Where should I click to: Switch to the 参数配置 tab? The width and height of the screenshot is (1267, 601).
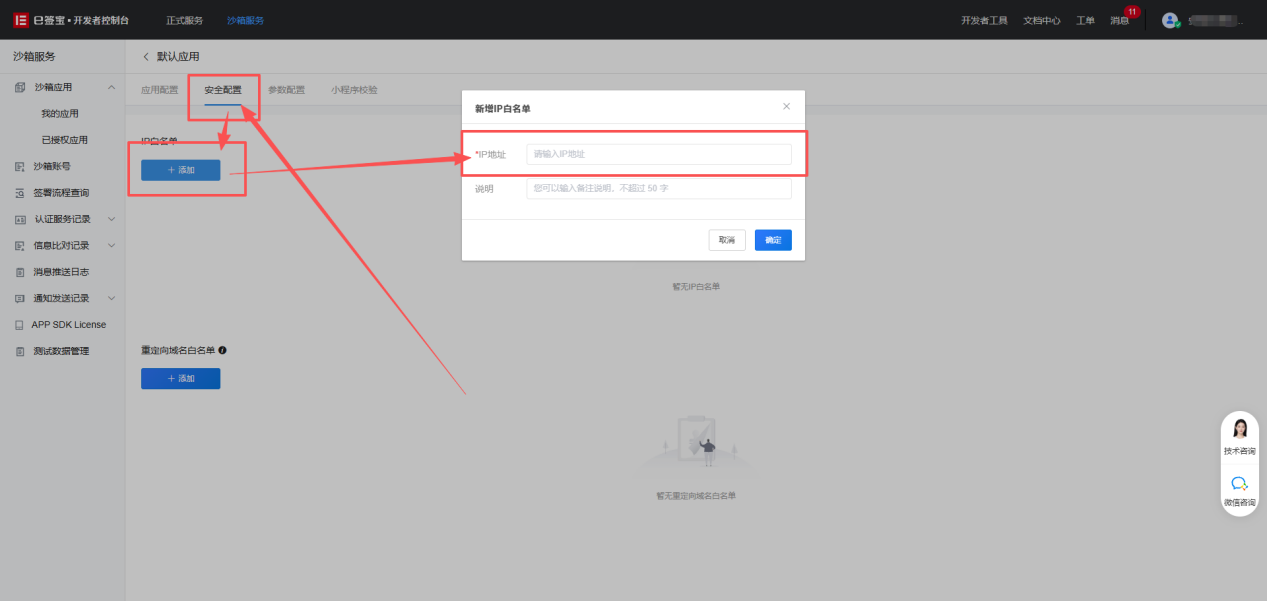(x=286, y=90)
